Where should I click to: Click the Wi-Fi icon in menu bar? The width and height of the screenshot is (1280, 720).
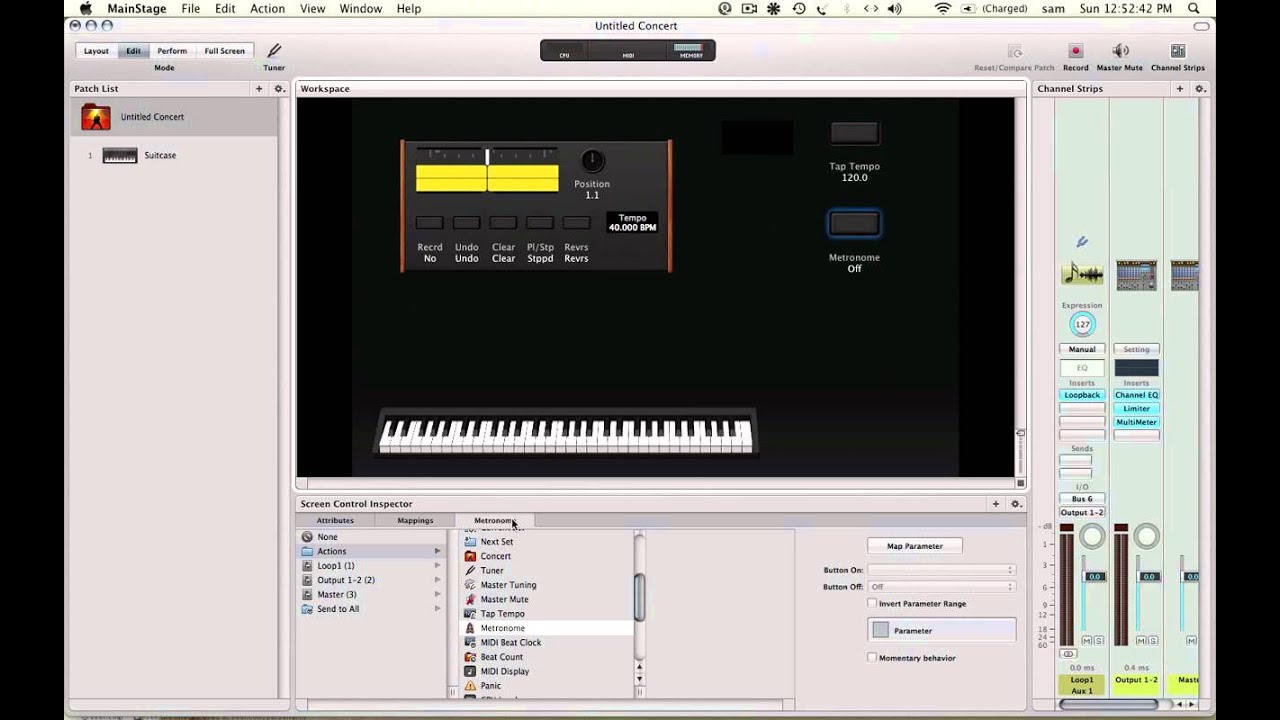pos(942,8)
